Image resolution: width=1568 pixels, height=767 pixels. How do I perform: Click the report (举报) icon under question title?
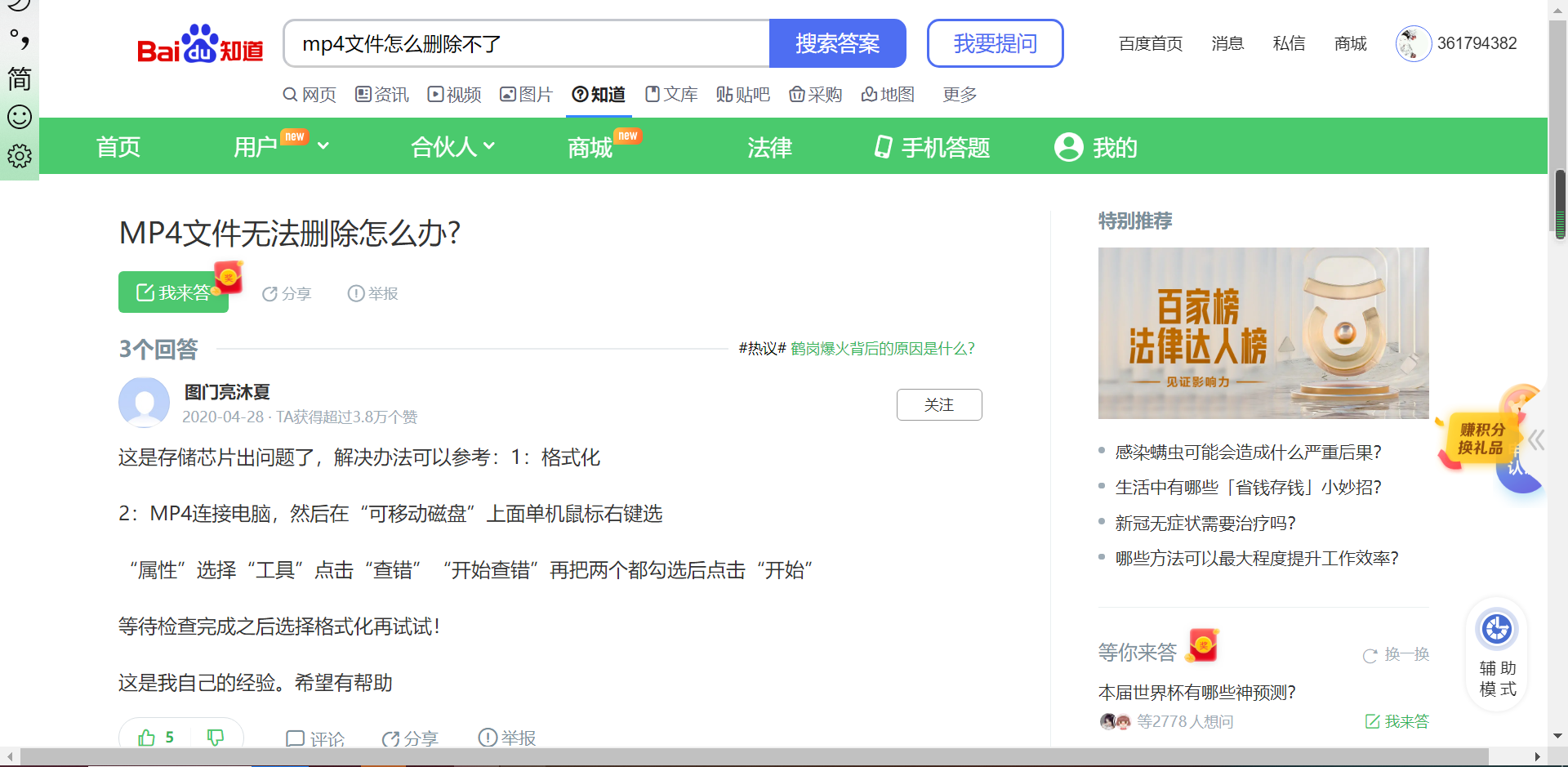coord(356,293)
